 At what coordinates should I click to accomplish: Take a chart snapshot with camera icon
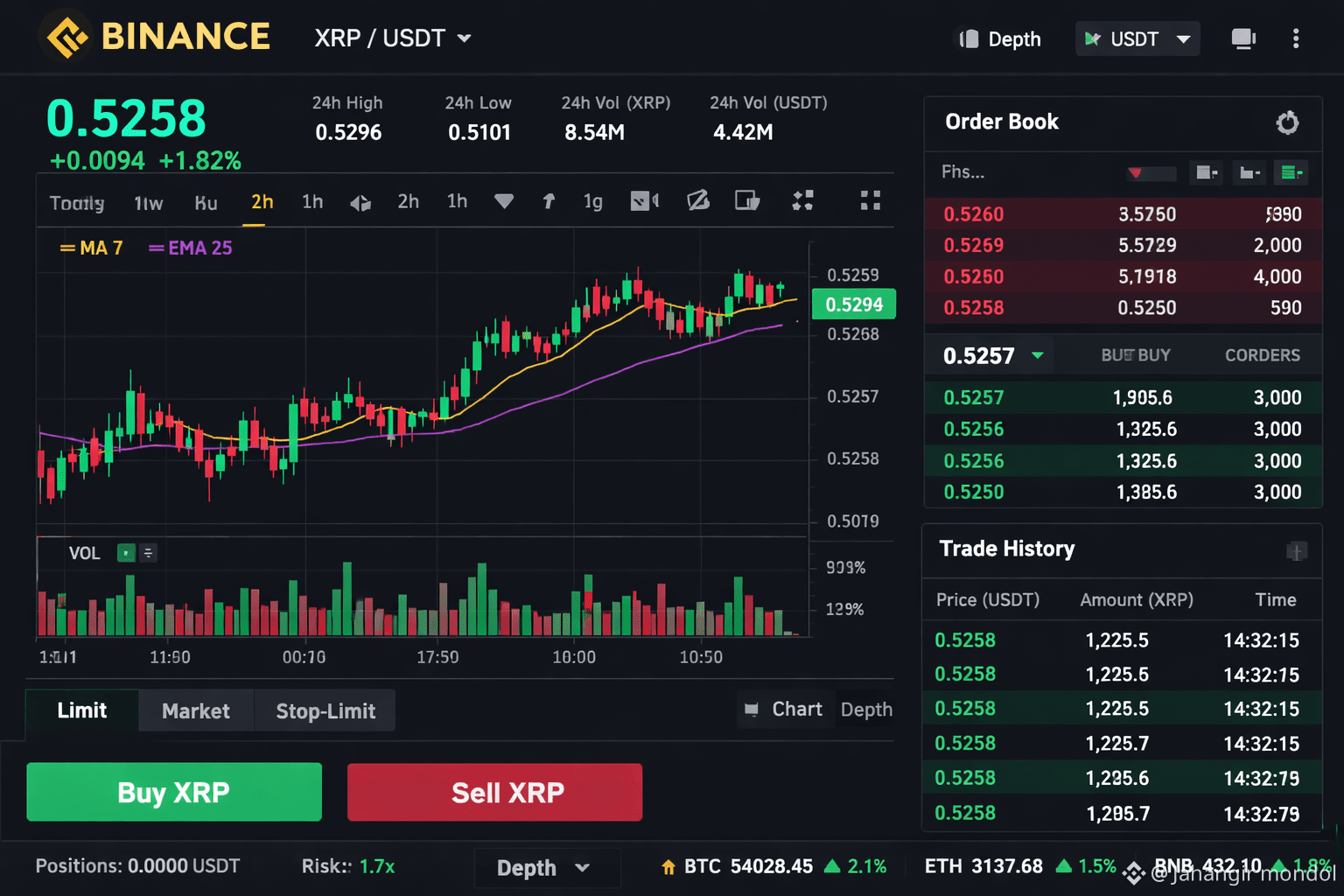(645, 201)
